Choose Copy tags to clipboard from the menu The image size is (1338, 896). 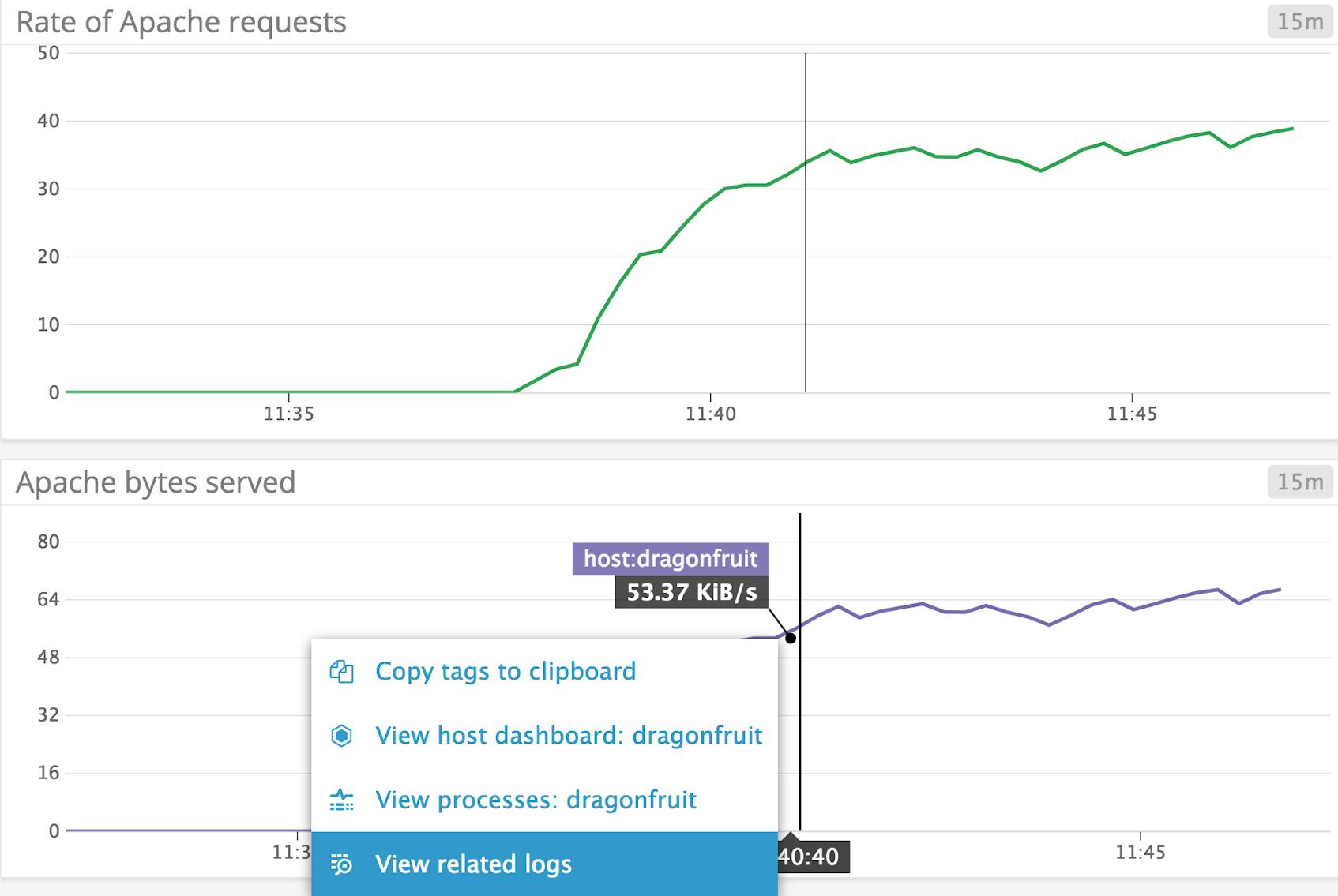506,672
